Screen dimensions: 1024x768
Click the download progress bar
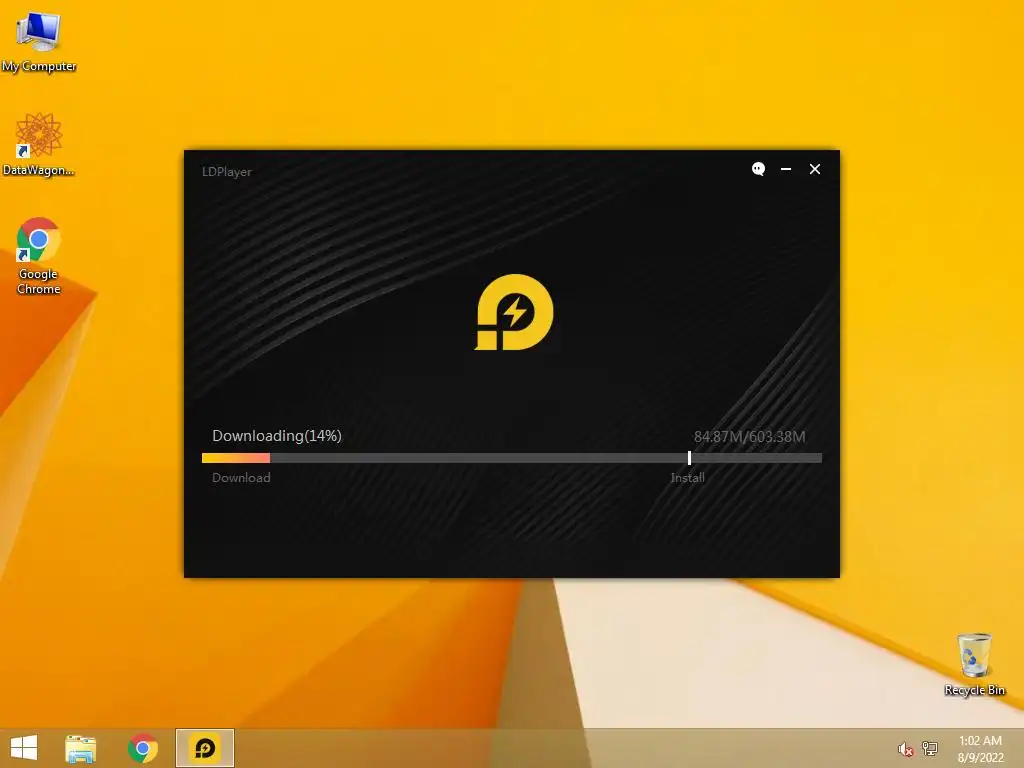[x=511, y=458]
